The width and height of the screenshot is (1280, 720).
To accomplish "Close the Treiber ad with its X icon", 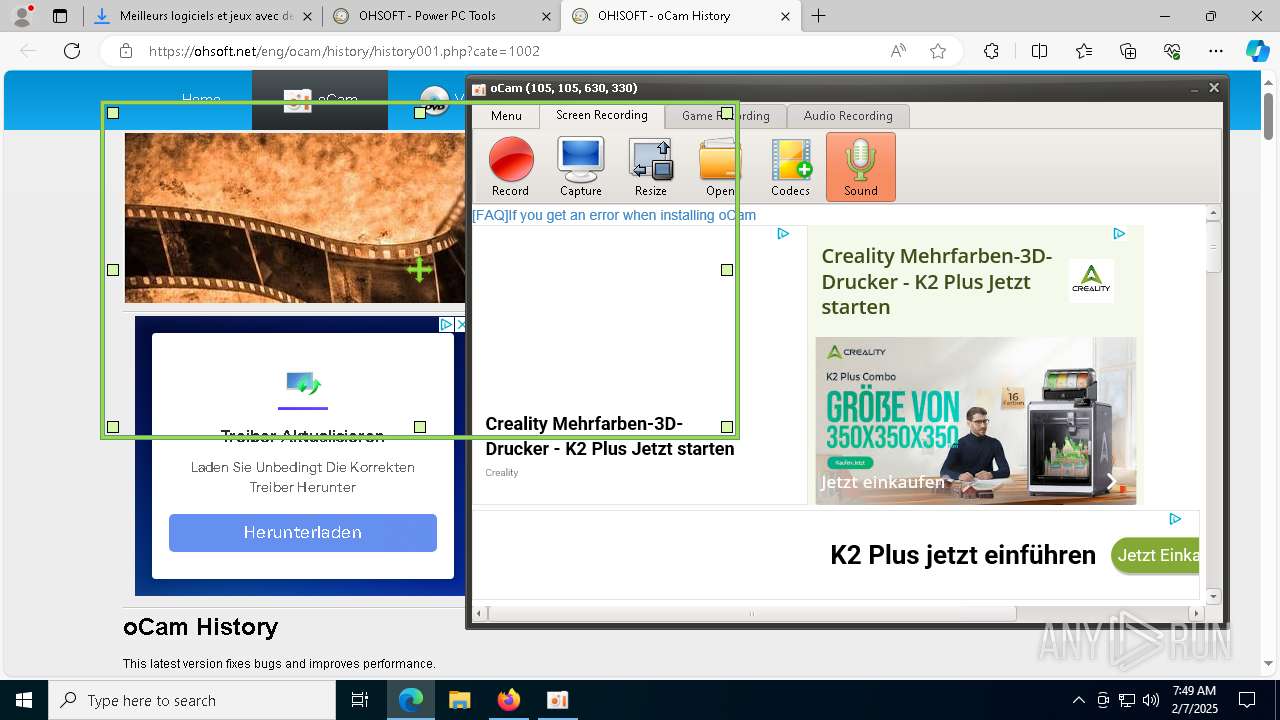I will [461, 324].
